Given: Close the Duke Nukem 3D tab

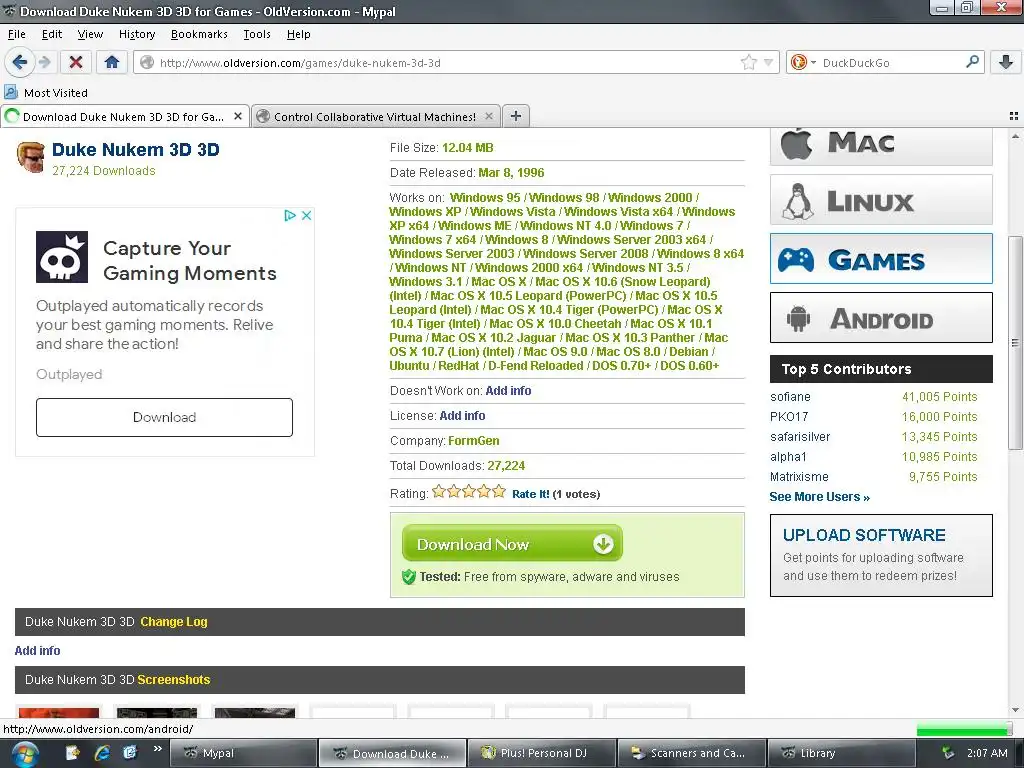Looking at the screenshot, I should tap(238, 116).
